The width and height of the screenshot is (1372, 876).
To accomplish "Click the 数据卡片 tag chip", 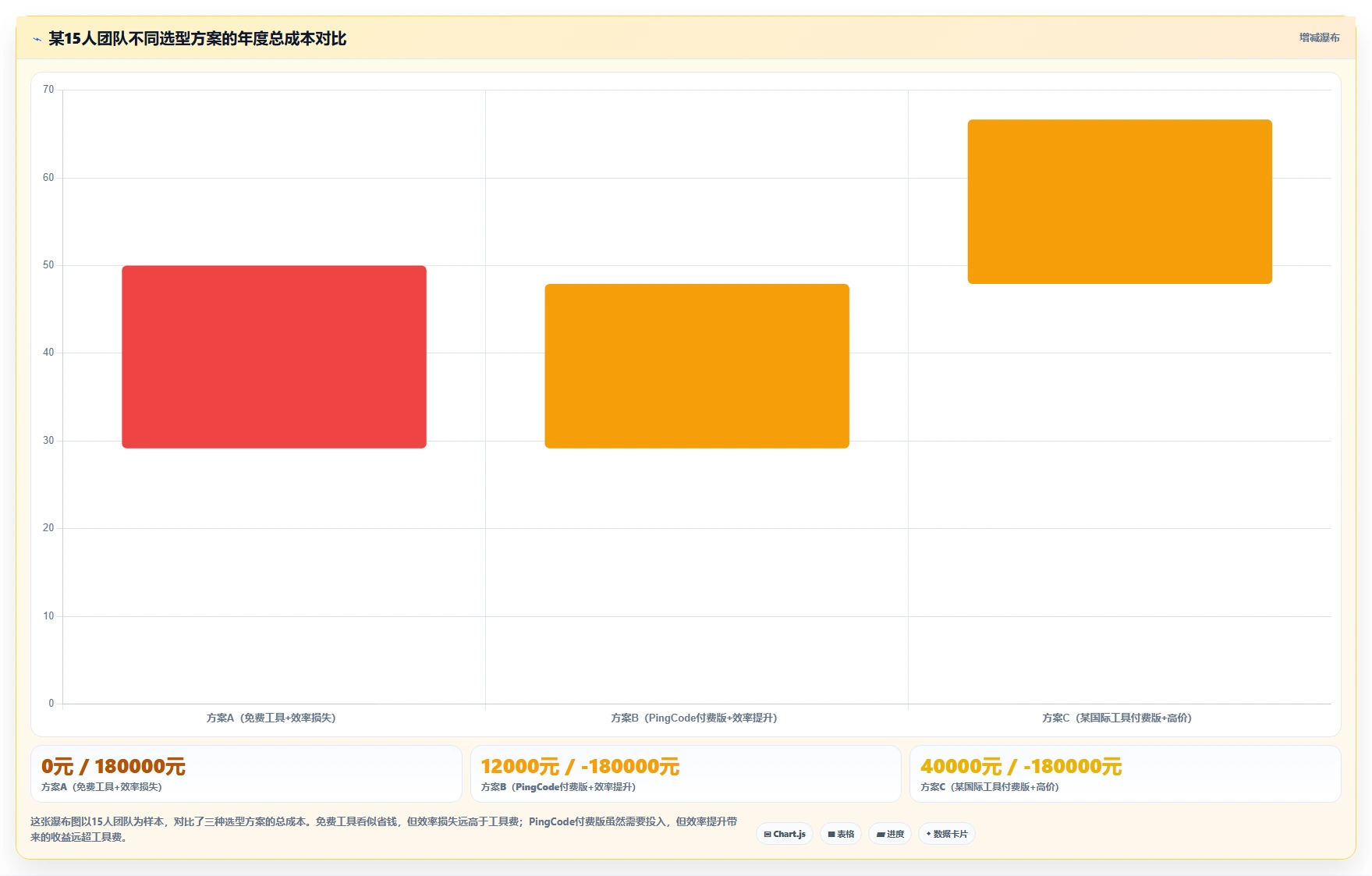I will [x=947, y=834].
